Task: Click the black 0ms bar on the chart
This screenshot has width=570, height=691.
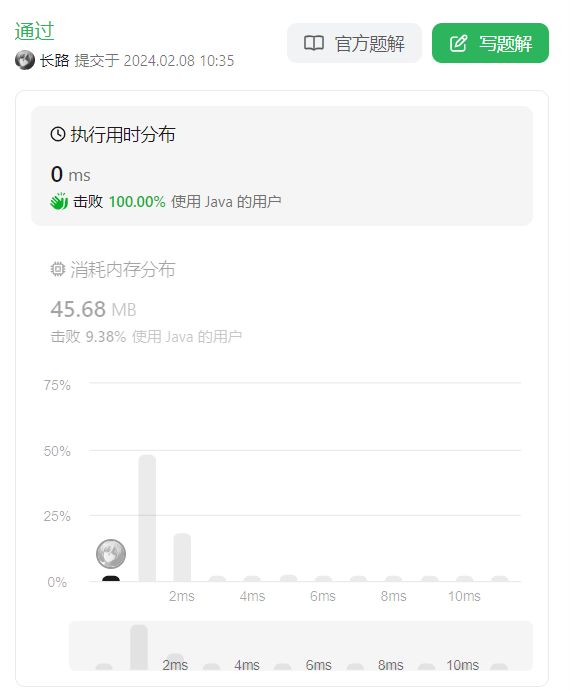Action: coord(111,579)
